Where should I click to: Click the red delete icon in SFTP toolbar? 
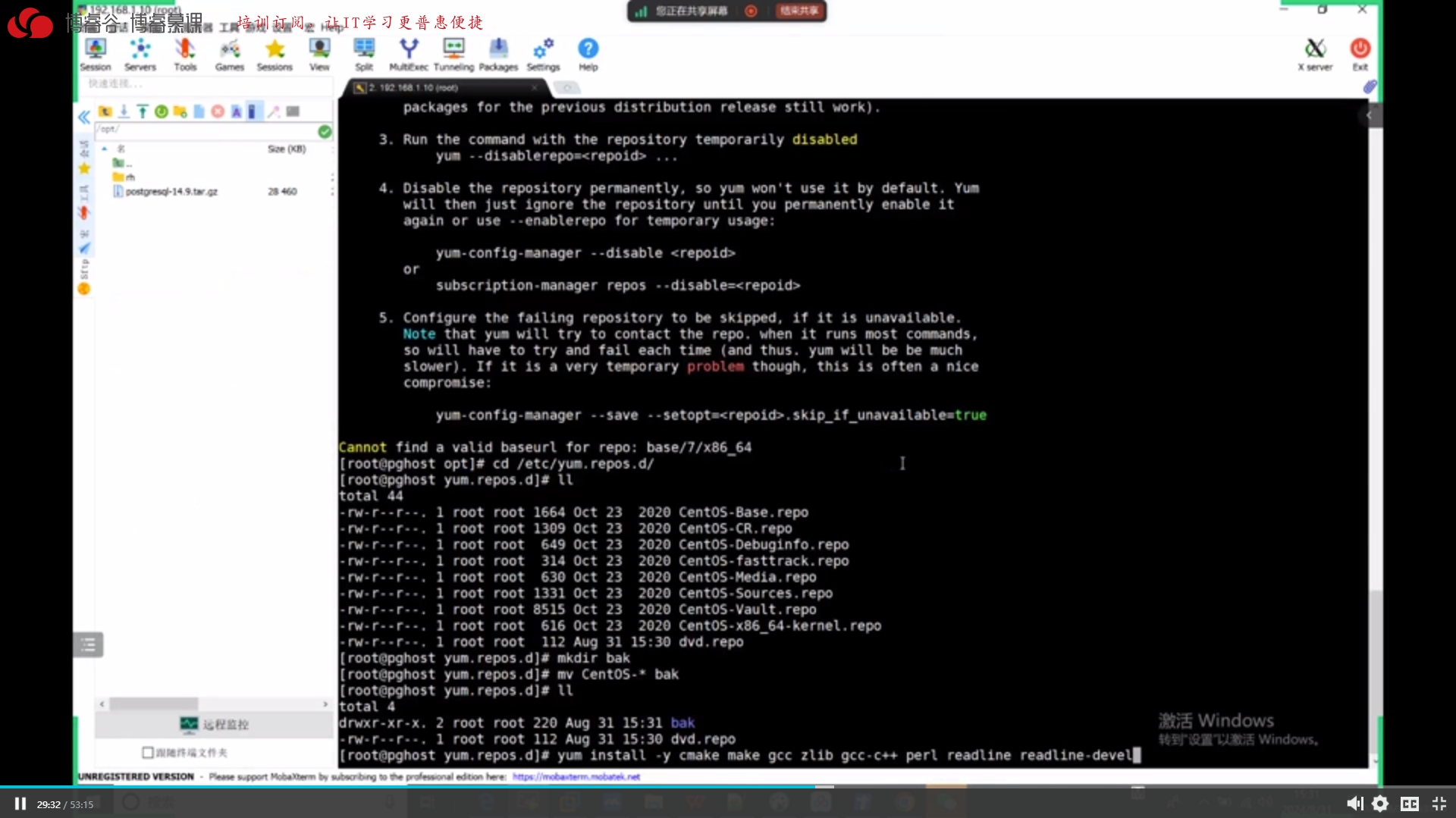[218, 111]
